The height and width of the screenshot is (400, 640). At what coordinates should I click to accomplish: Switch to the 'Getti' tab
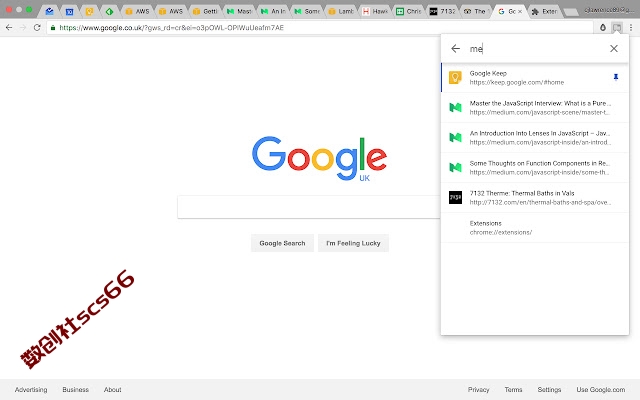204,11
